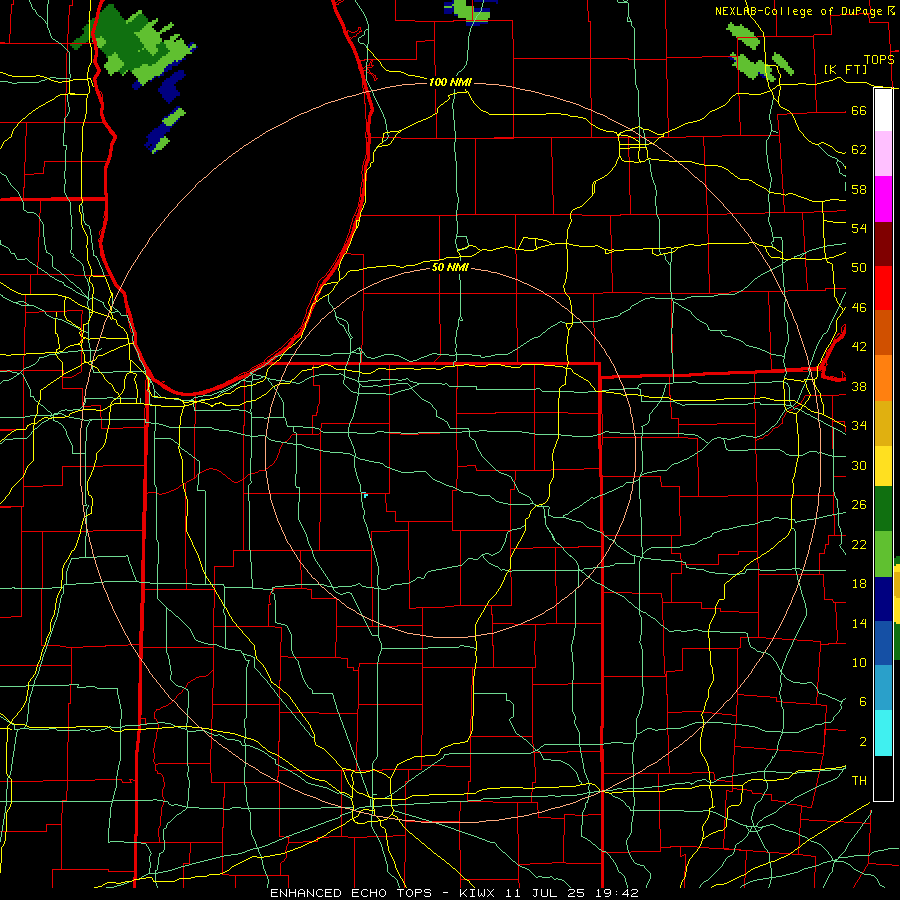This screenshot has height=900, width=900.
Task: Click the KIWX station identifier in the caption
Action: pos(479,893)
